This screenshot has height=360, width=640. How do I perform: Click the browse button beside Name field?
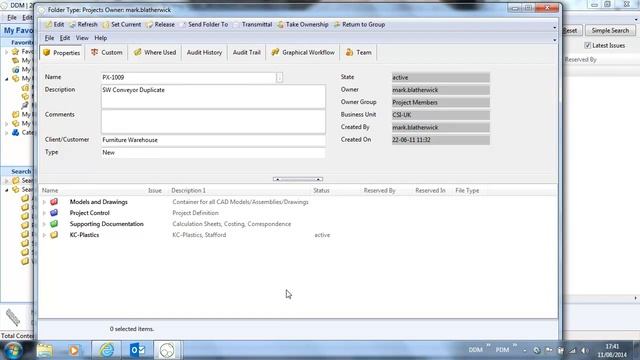tap(280, 78)
